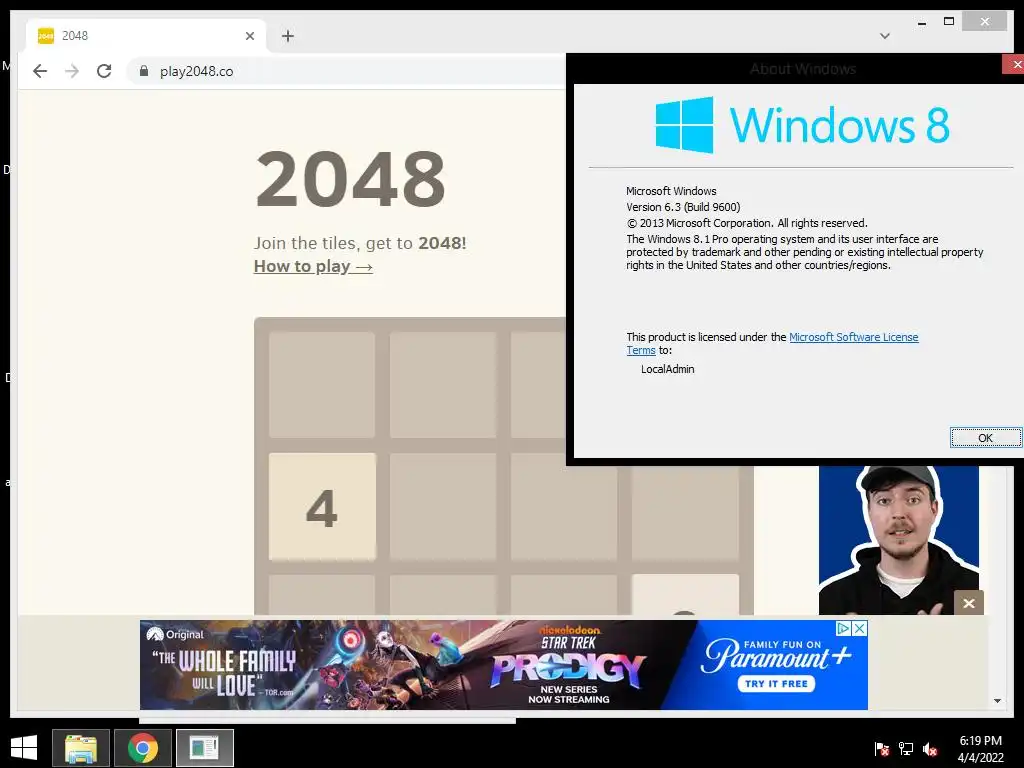Click the 2048 game title heading
This screenshot has height=768, width=1024.
351,179
